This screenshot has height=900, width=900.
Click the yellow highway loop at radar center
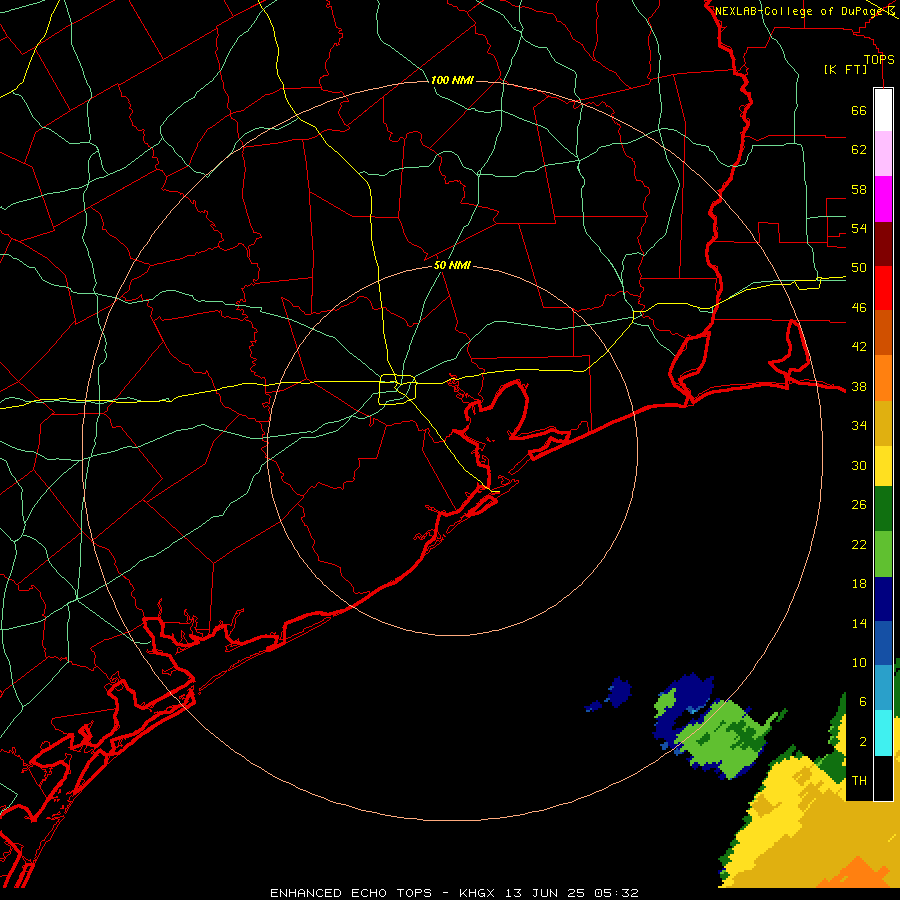coord(398,389)
